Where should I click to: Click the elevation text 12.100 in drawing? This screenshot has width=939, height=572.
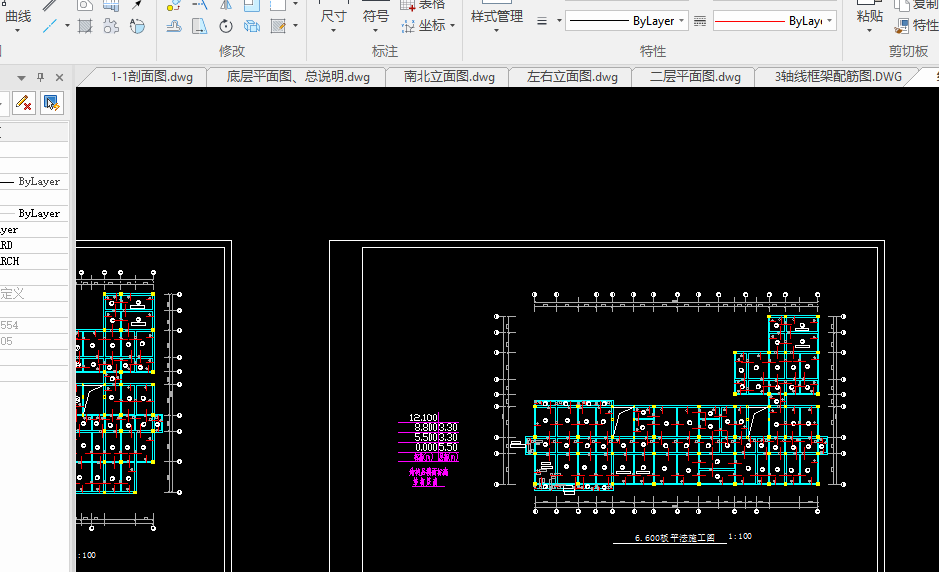[423, 417]
